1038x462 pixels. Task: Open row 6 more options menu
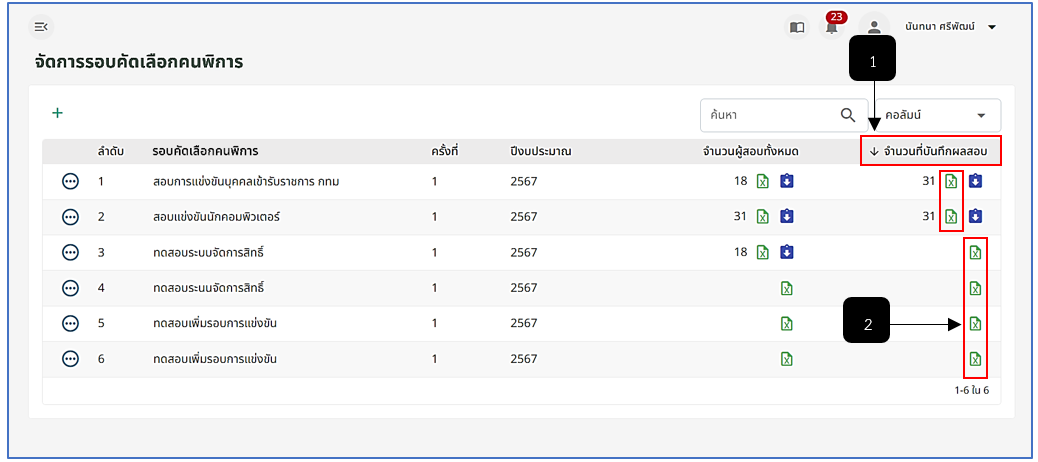(70, 359)
